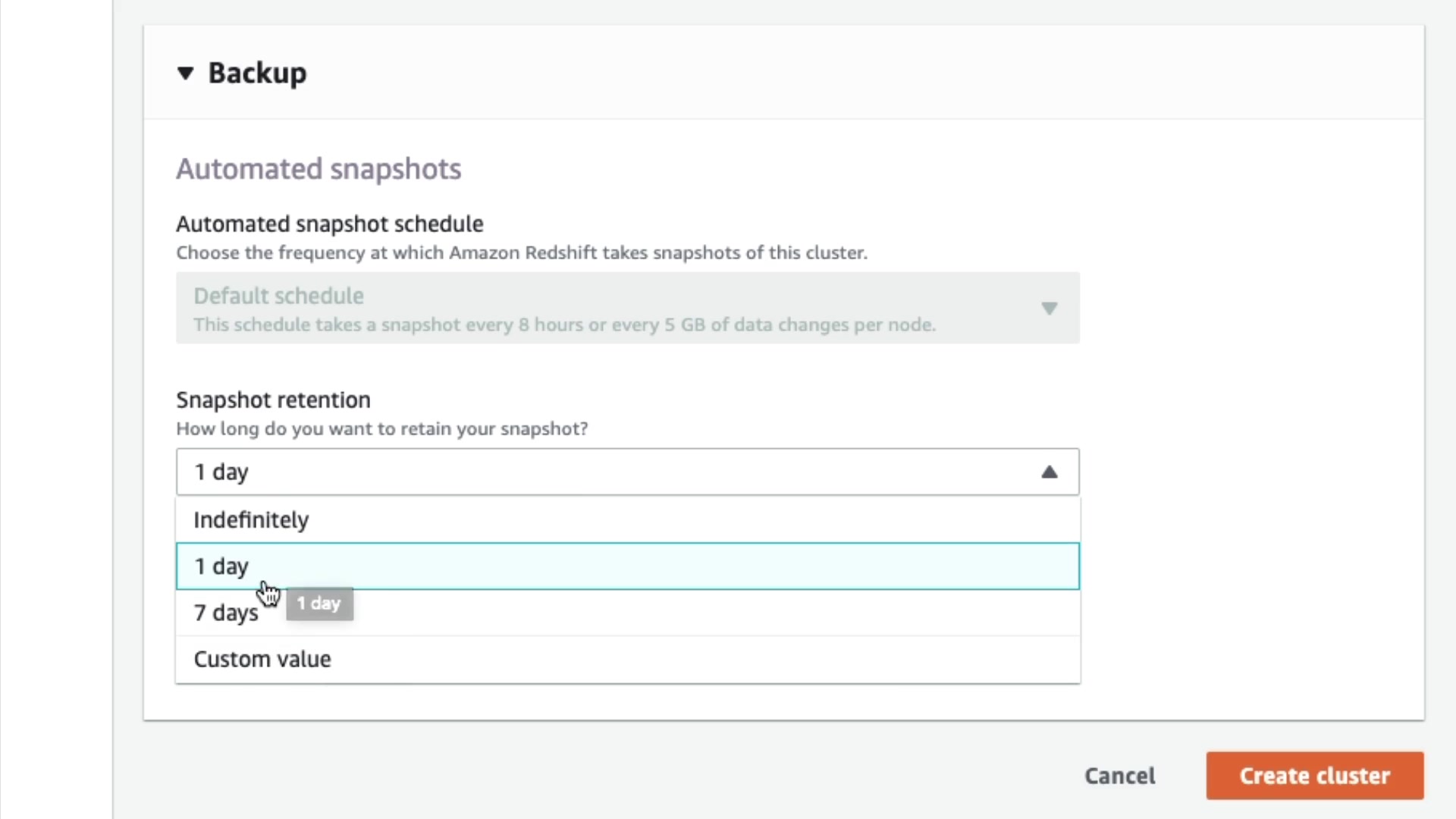Screen dimensions: 1456x819
Task: Click the Cancel button
Action: (1119, 776)
